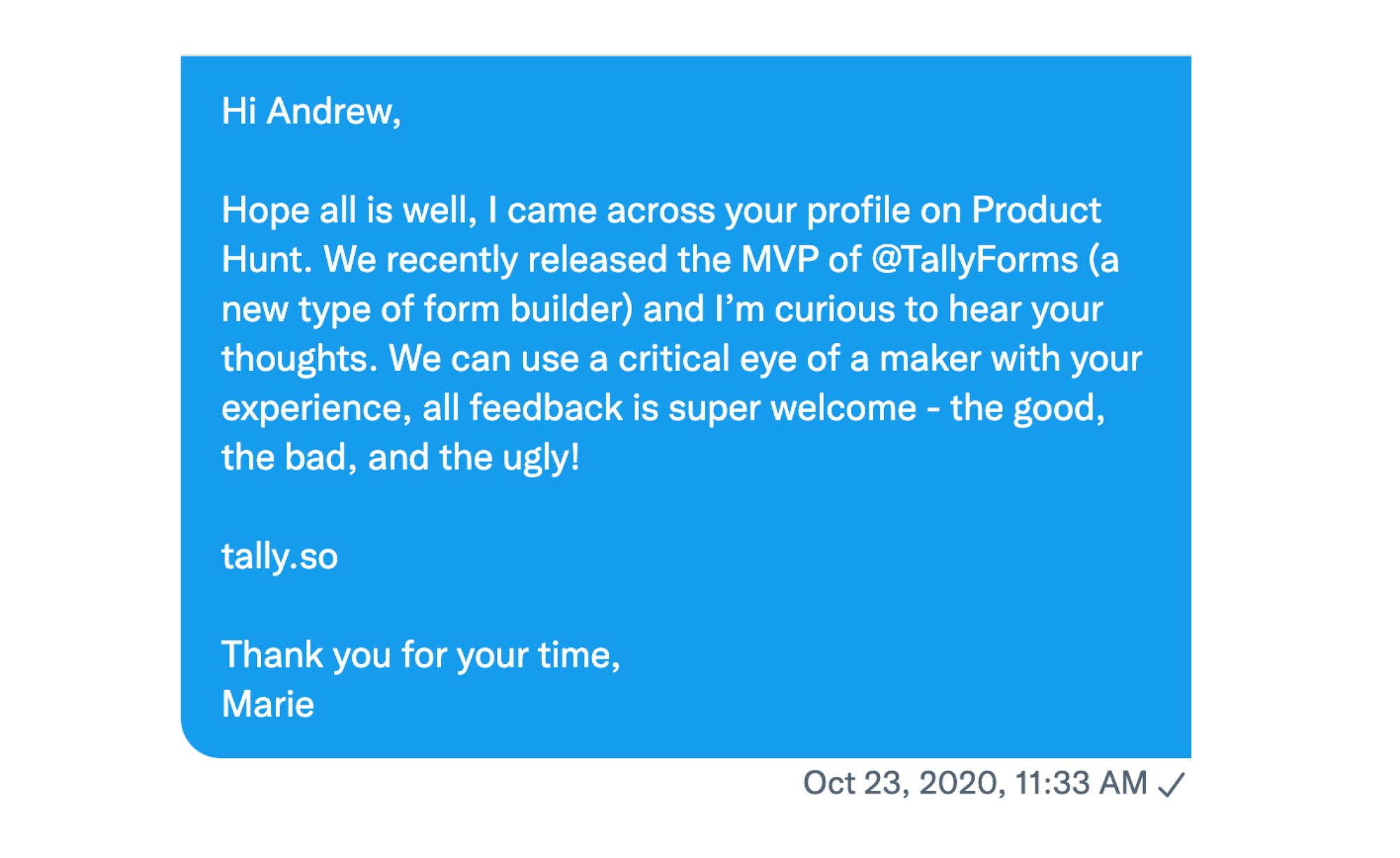Click the words "super welcome"
The height and width of the screenshot is (858, 1400).
click(x=792, y=408)
